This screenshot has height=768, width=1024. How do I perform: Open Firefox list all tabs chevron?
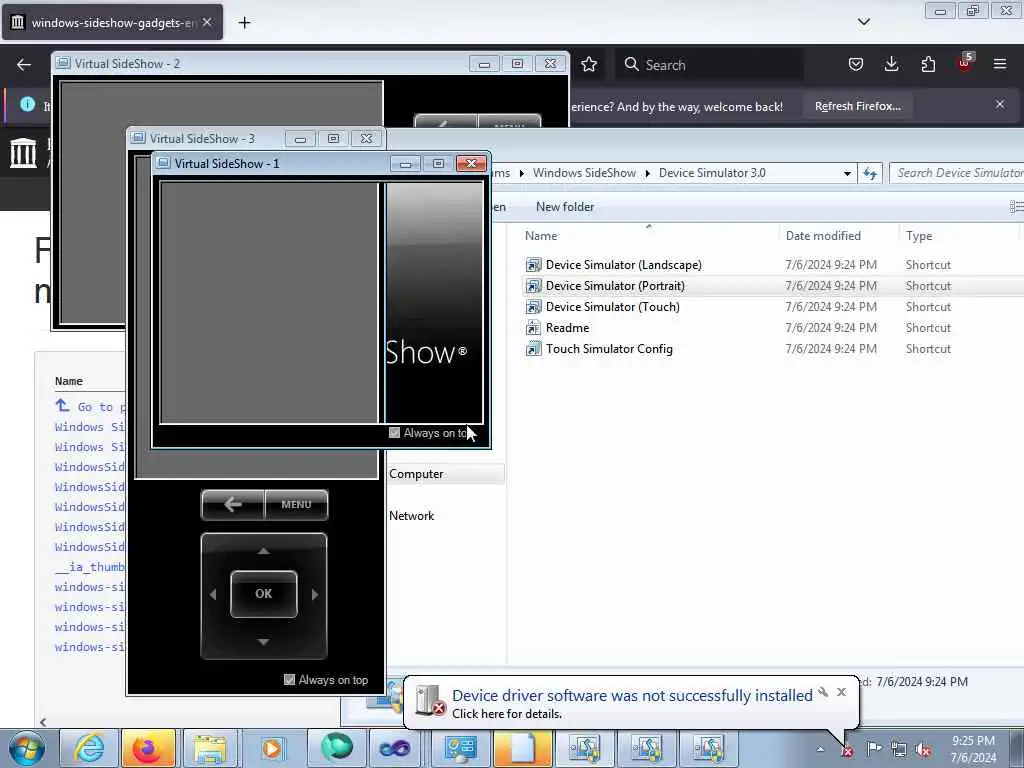[x=863, y=22]
